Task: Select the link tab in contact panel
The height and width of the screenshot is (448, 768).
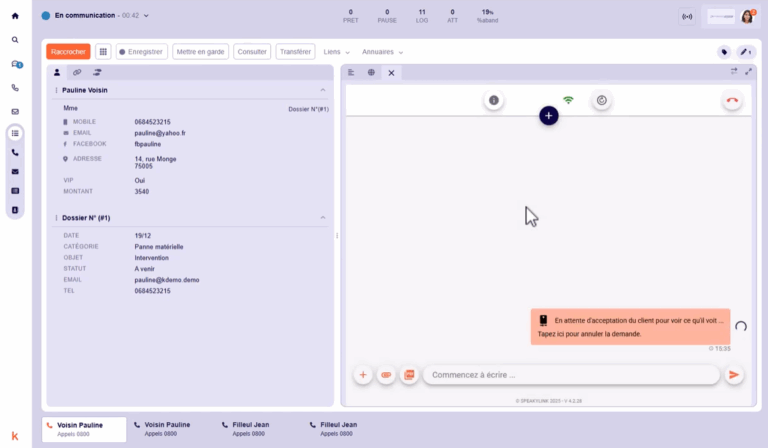Action: click(x=77, y=73)
